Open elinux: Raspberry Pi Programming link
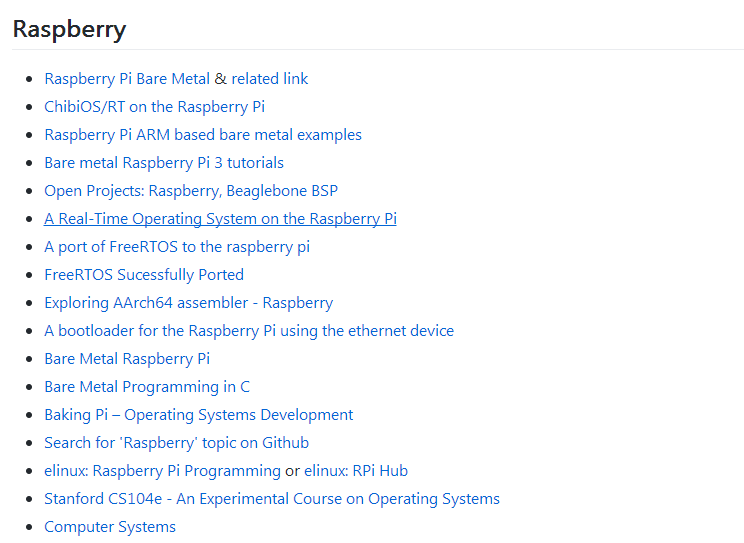 tap(162, 471)
